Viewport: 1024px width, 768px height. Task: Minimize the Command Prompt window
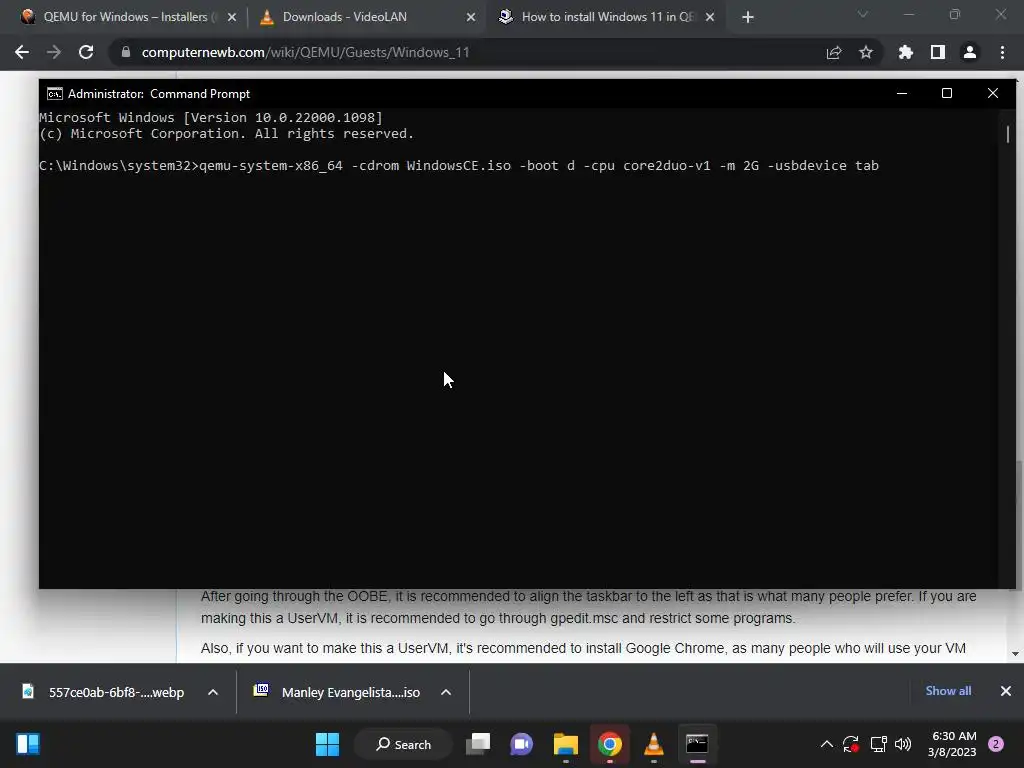(x=902, y=93)
